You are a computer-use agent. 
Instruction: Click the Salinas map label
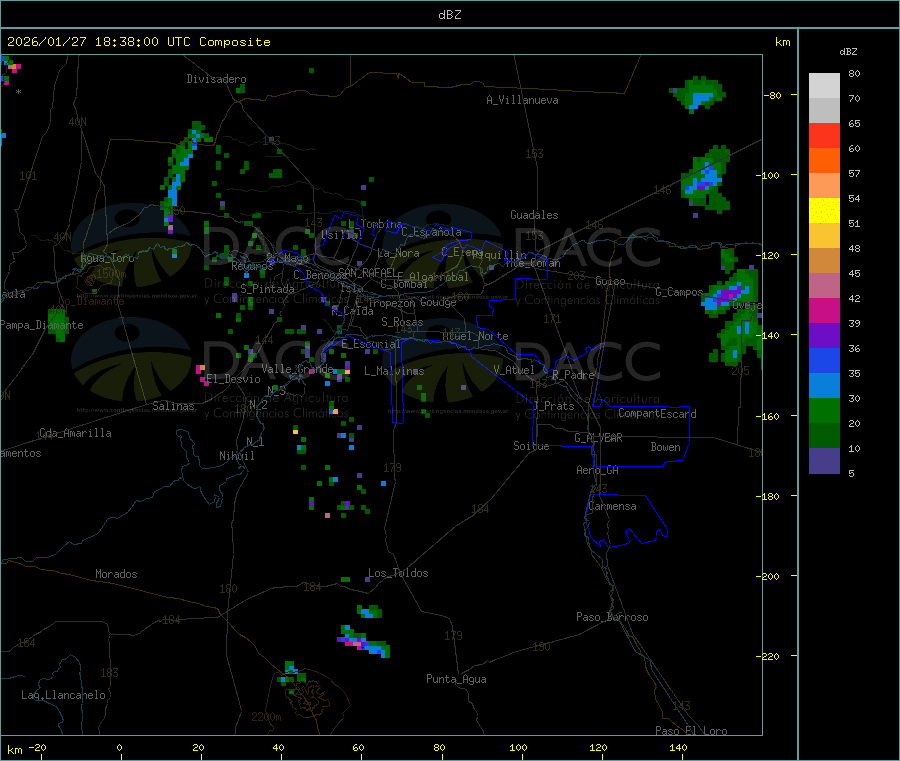pyautogui.click(x=173, y=406)
